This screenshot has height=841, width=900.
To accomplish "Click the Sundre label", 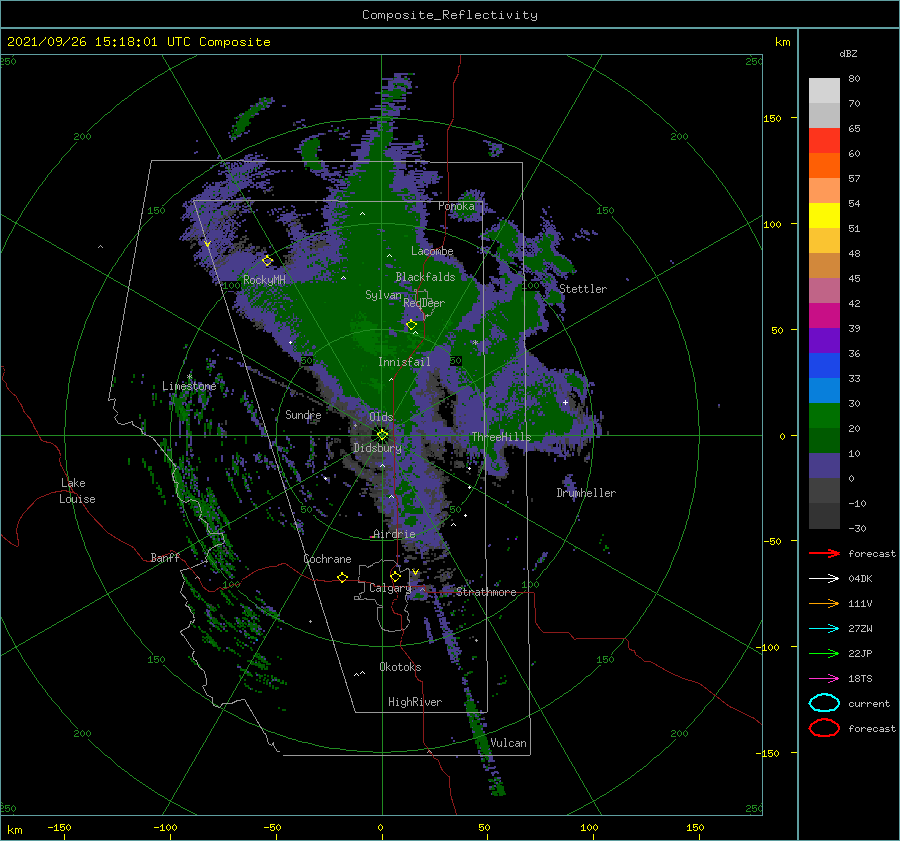I will click(303, 415).
